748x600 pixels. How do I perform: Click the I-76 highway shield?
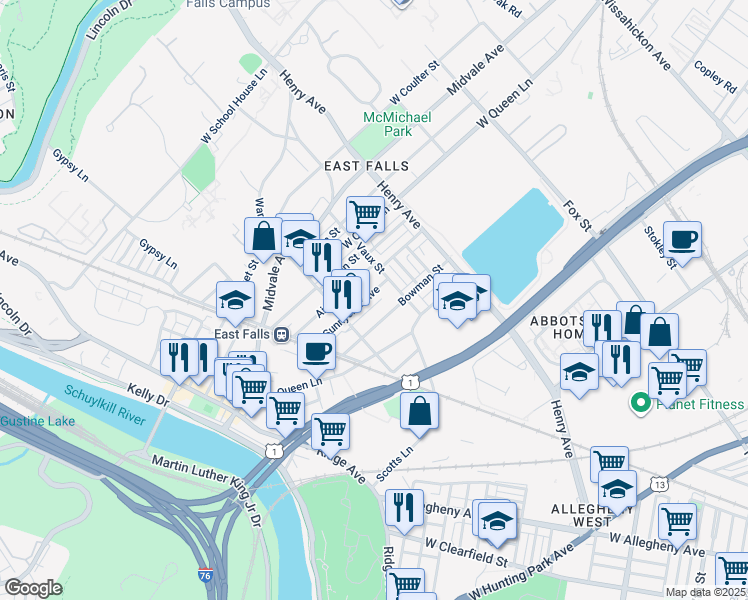pos(206,575)
